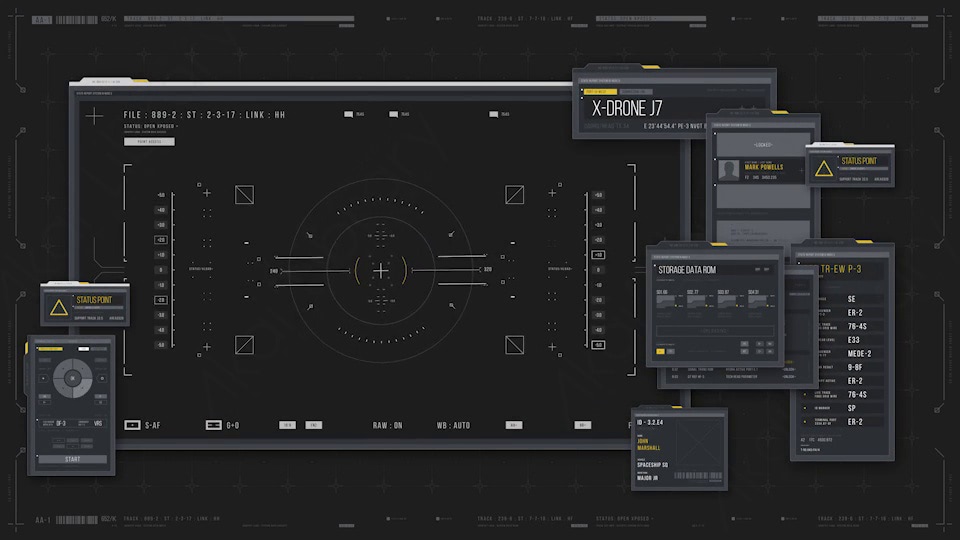
Task: Select the yellow tab above the X-DRONE J7 title
Action: pyautogui.click(x=599, y=92)
